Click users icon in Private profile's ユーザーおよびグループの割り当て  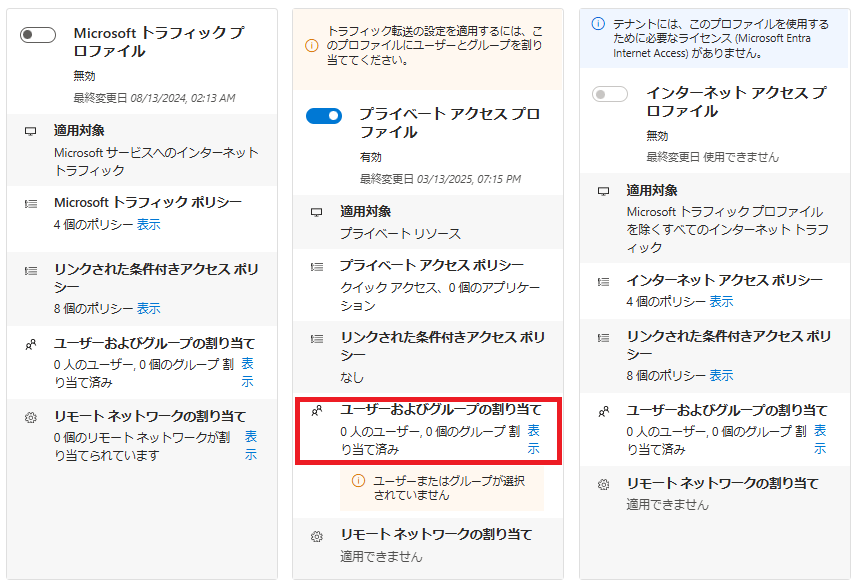(x=317, y=411)
